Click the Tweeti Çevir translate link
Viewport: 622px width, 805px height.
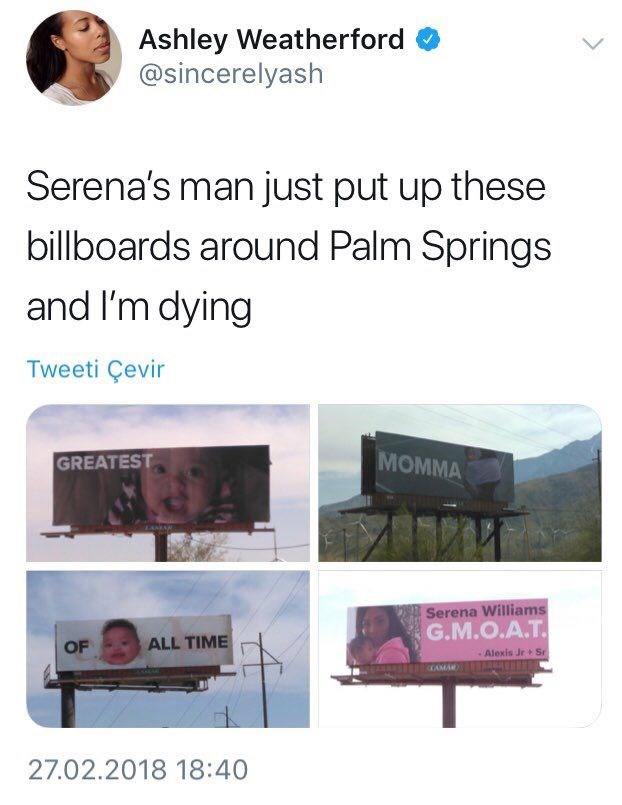click(x=95, y=369)
